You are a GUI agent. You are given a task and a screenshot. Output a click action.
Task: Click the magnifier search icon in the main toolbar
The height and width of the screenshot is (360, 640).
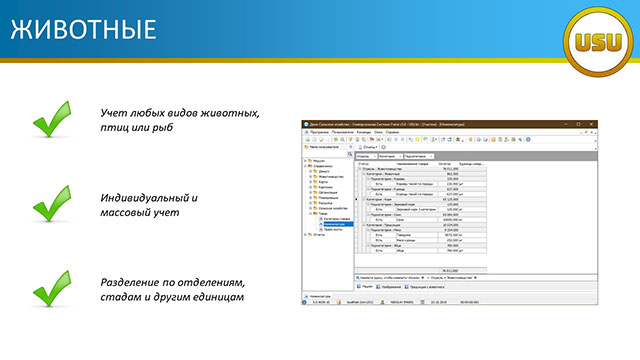pyautogui.click(x=342, y=140)
